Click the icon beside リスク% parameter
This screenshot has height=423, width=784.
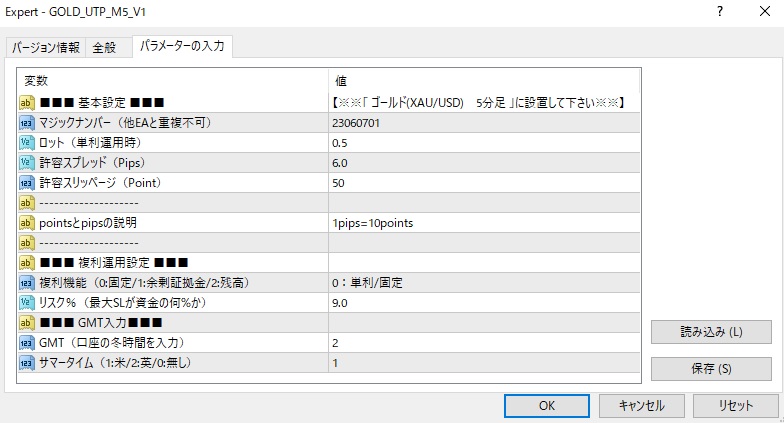27,303
